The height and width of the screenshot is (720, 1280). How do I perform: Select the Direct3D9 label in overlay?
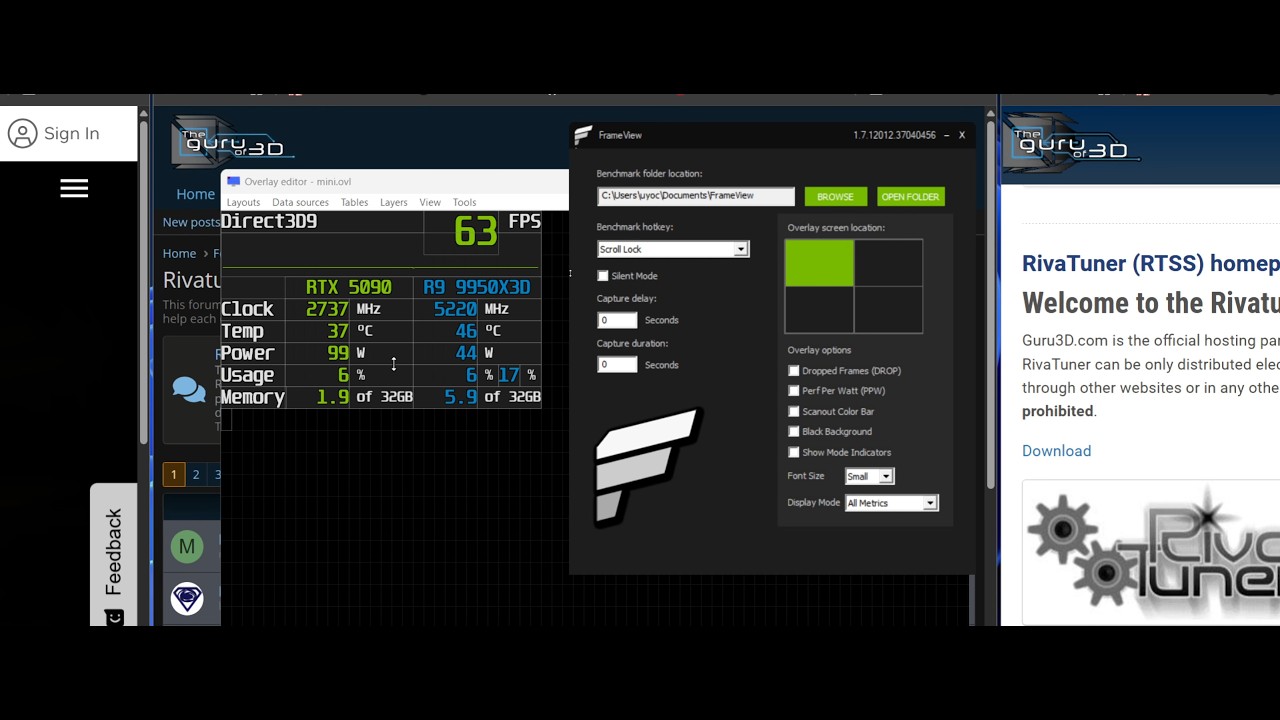pyautogui.click(x=269, y=221)
